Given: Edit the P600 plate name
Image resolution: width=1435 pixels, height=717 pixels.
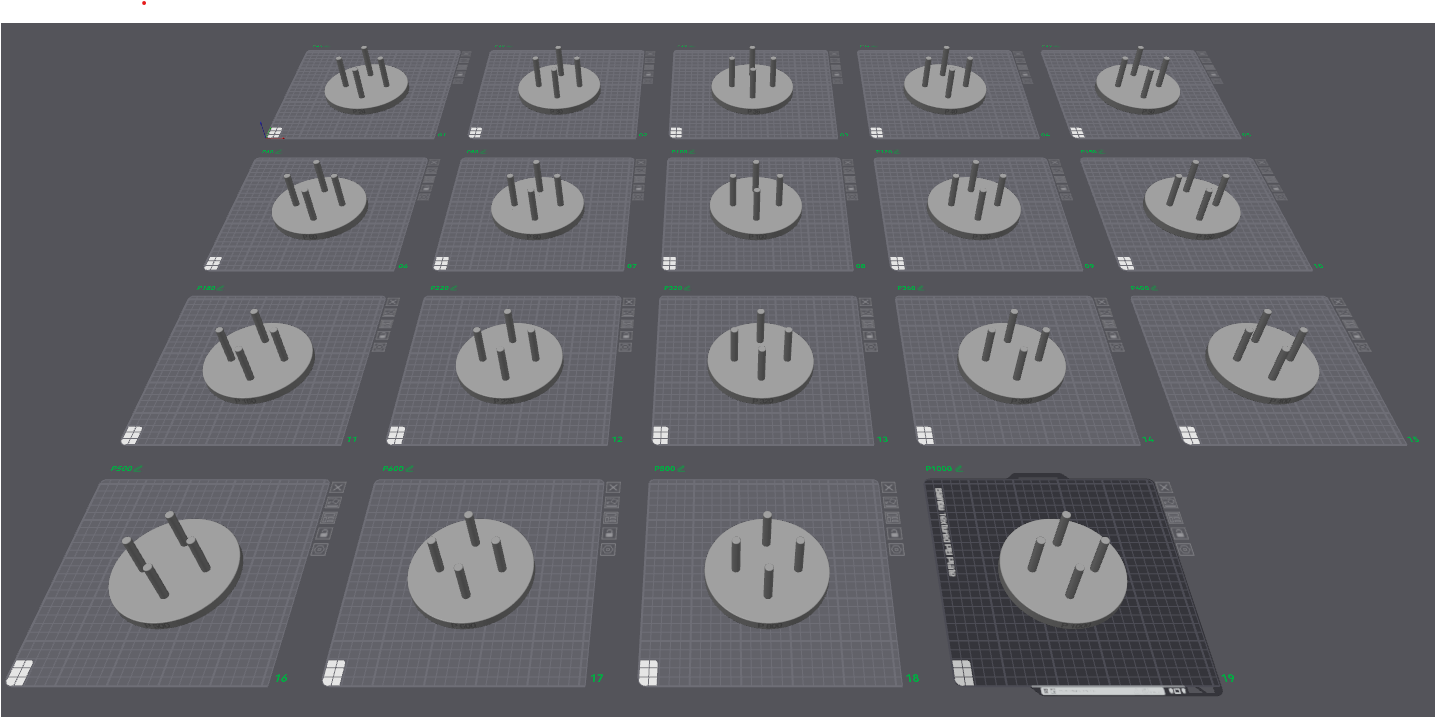Looking at the screenshot, I should [410, 468].
